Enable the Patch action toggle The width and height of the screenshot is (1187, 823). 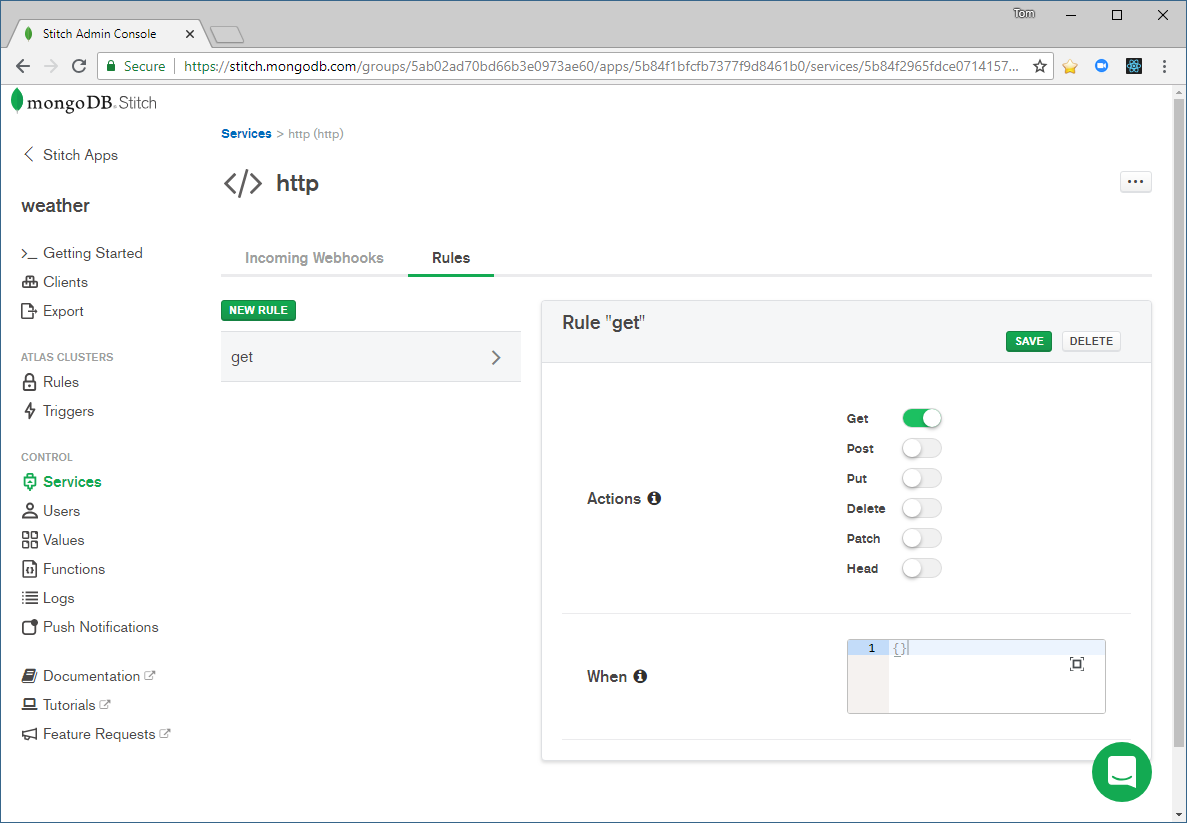point(921,538)
